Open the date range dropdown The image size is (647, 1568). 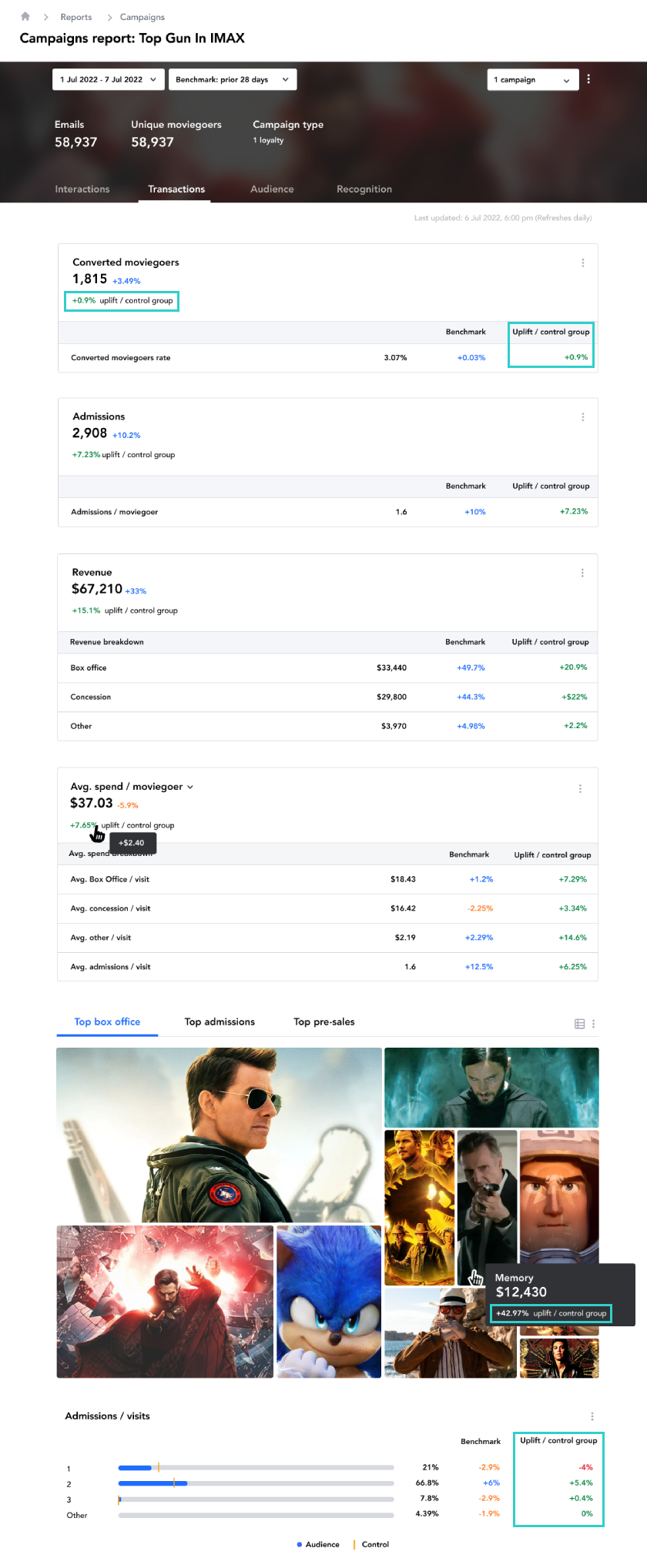(x=109, y=79)
